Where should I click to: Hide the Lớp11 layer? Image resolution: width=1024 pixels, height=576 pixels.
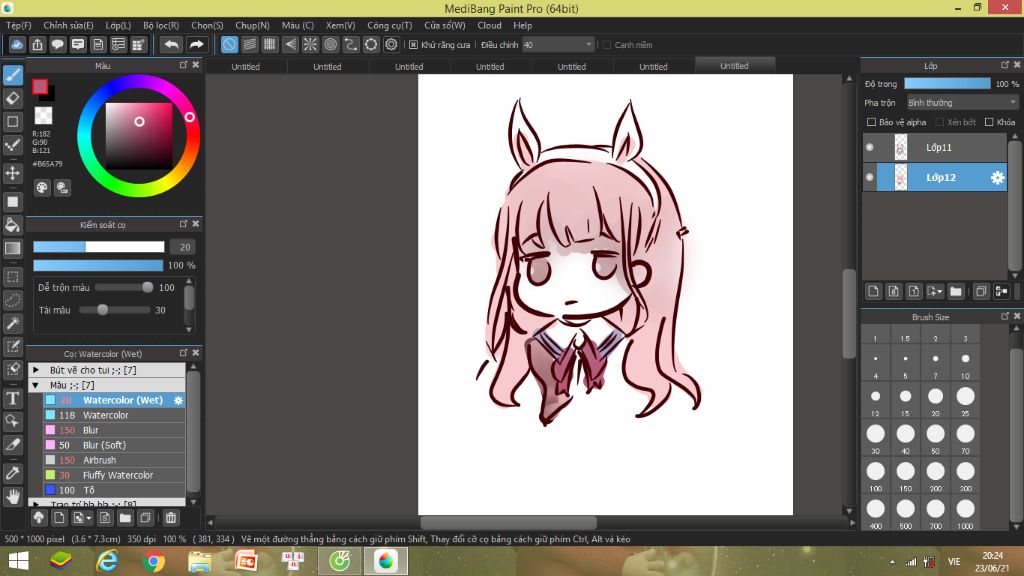tap(870, 148)
